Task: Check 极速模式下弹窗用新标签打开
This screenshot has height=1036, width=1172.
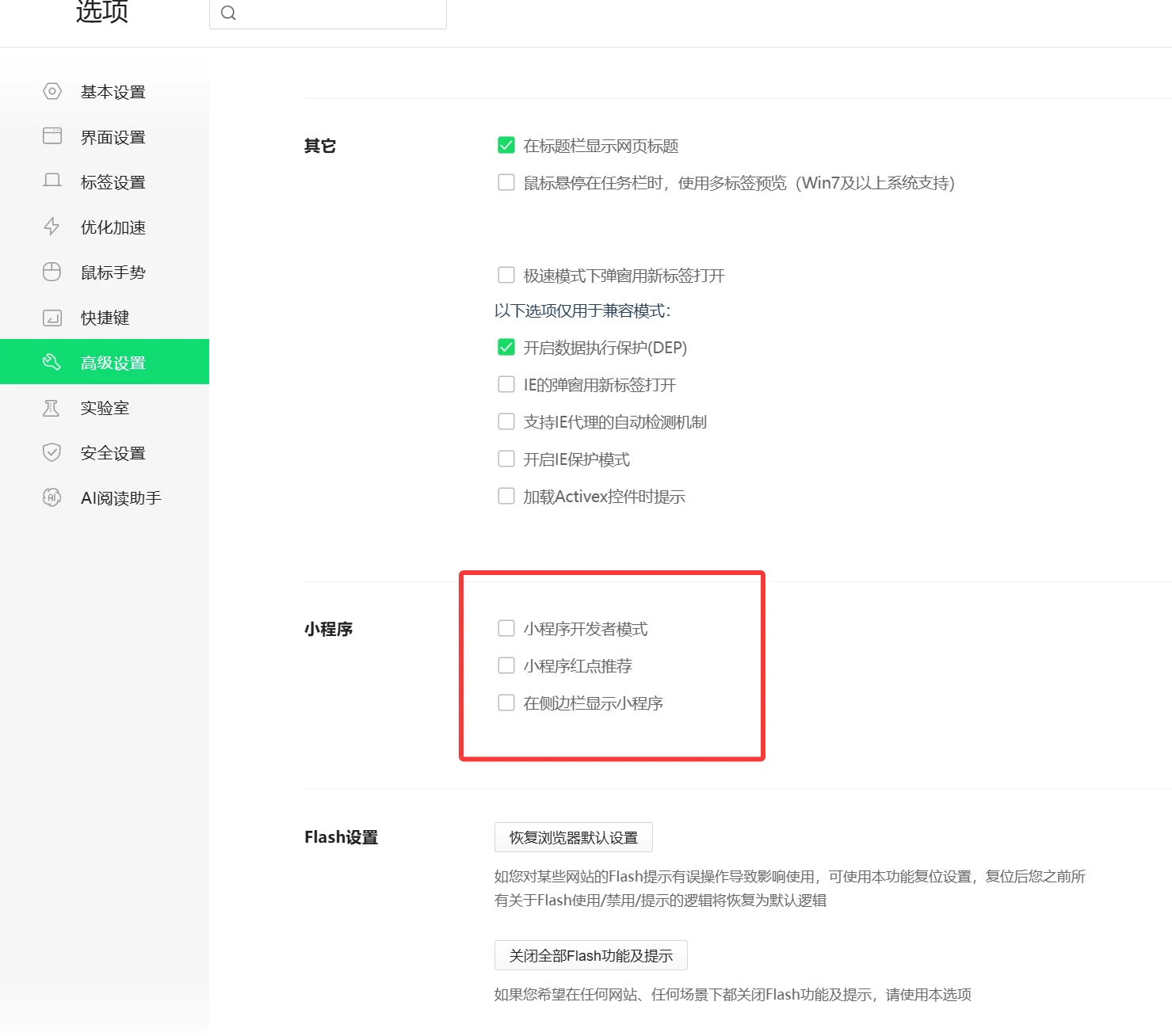Action: click(x=506, y=275)
